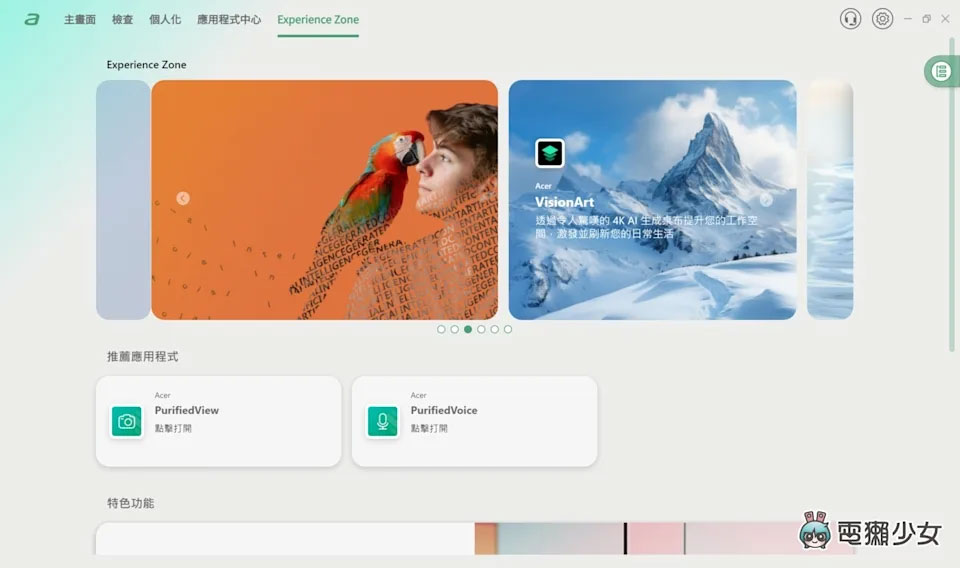The height and width of the screenshot is (568, 960).
Task: Open the 檢查 tab
Action: point(122,19)
